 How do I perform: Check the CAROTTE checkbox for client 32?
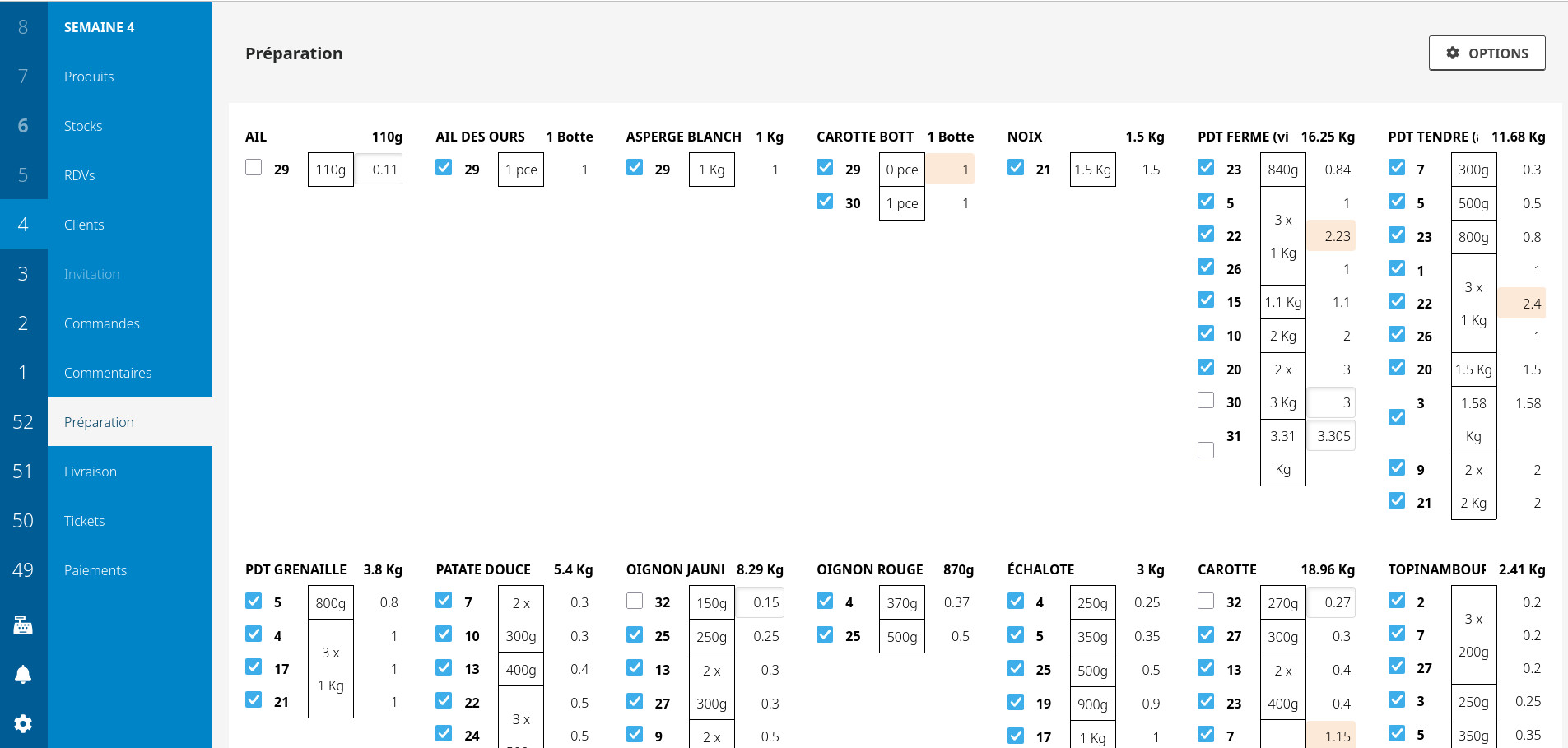(1206, 602)
